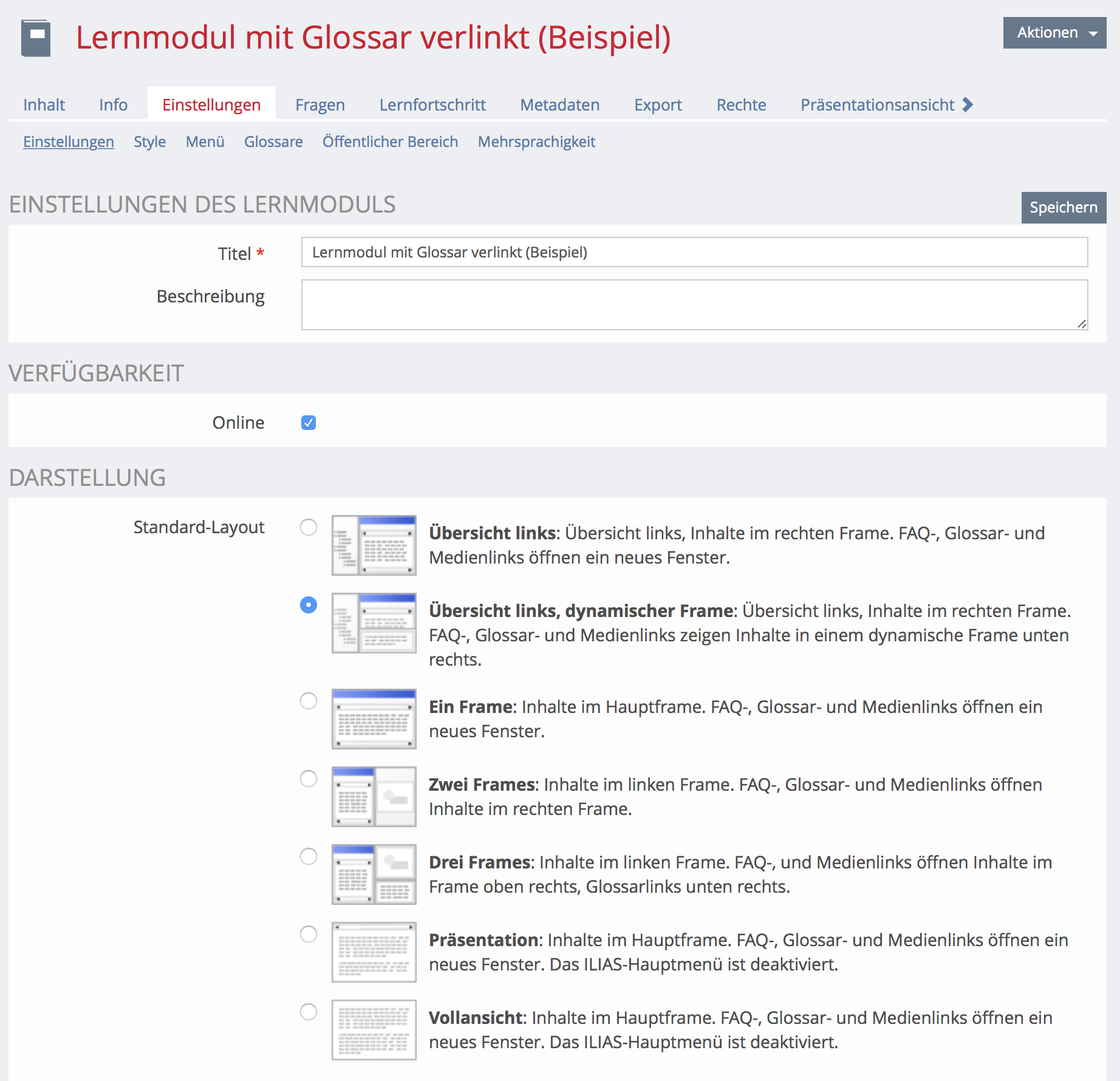This screenshot has width=1120, height=1081.
Task: Click the Präsentation layout preview icon
Action: [374, 952]
